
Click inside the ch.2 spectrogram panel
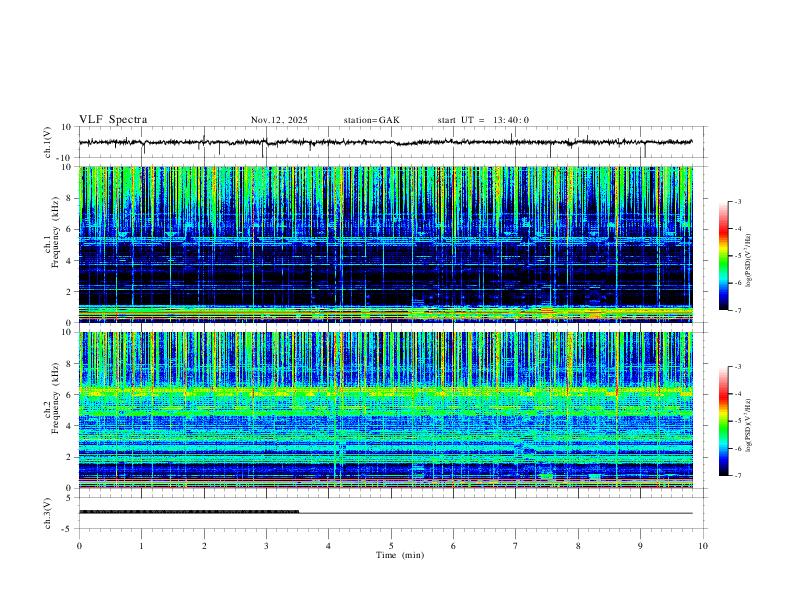tap(385, 410)
